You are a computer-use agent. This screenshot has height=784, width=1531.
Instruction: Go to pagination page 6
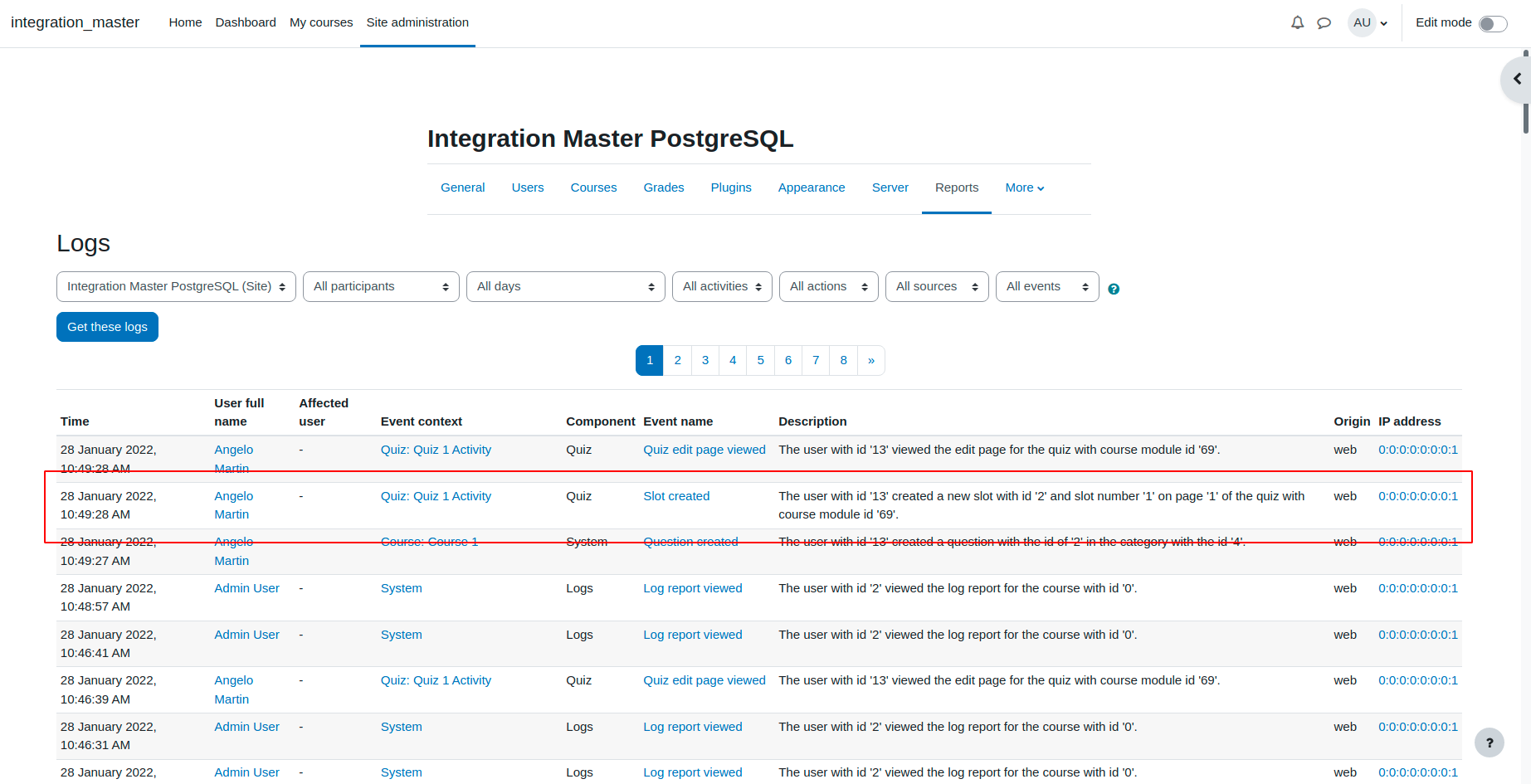click(788, 360)
